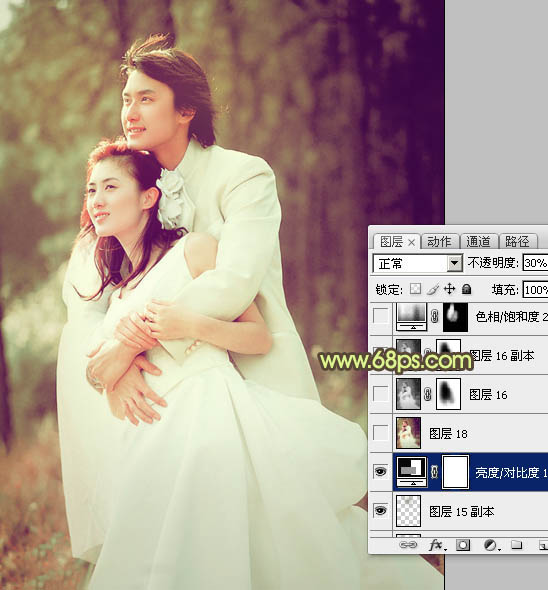548x590 pixels.
Task: Click the 填充 fill field
Action: pos(535,289)
